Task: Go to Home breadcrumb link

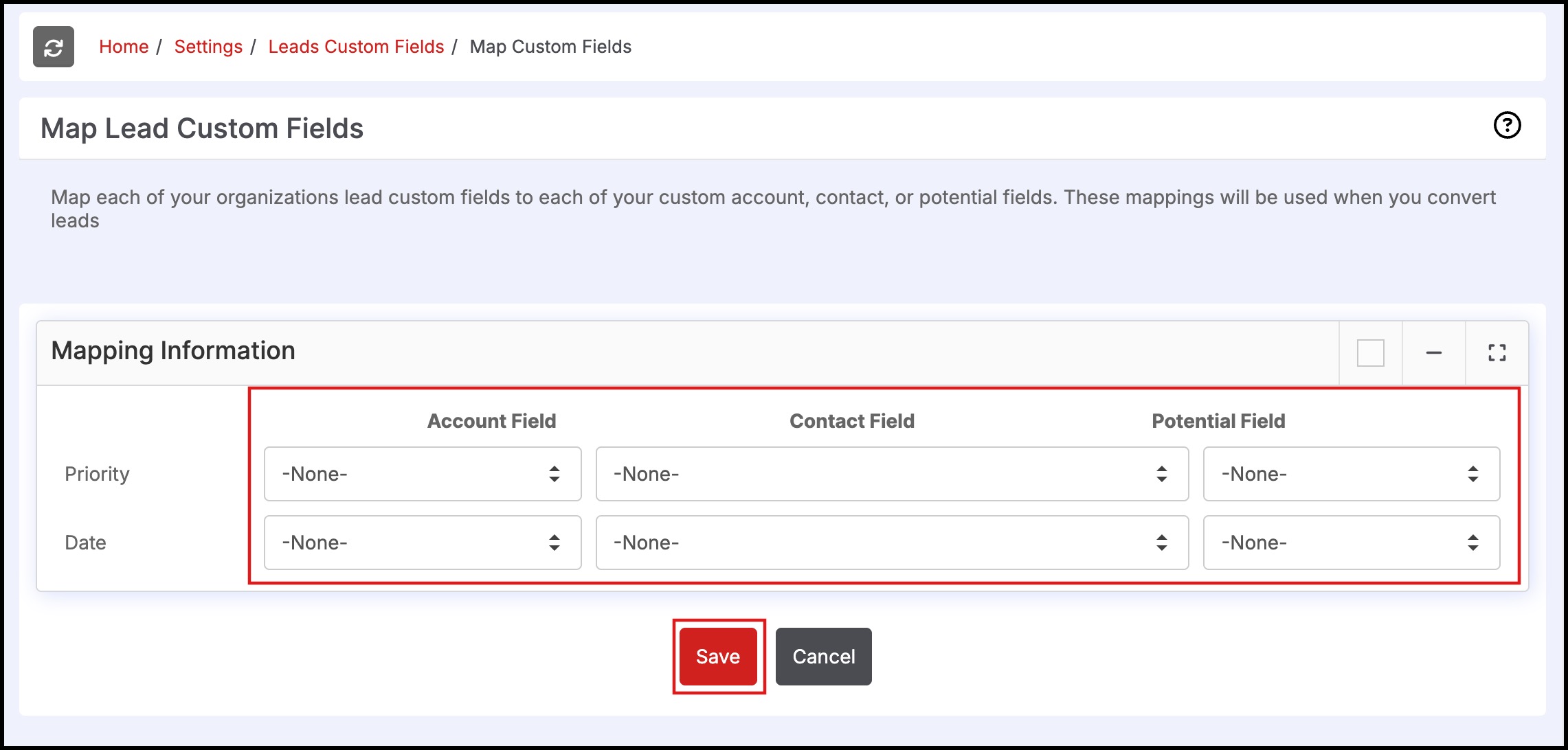Action: tap(124, 47)
